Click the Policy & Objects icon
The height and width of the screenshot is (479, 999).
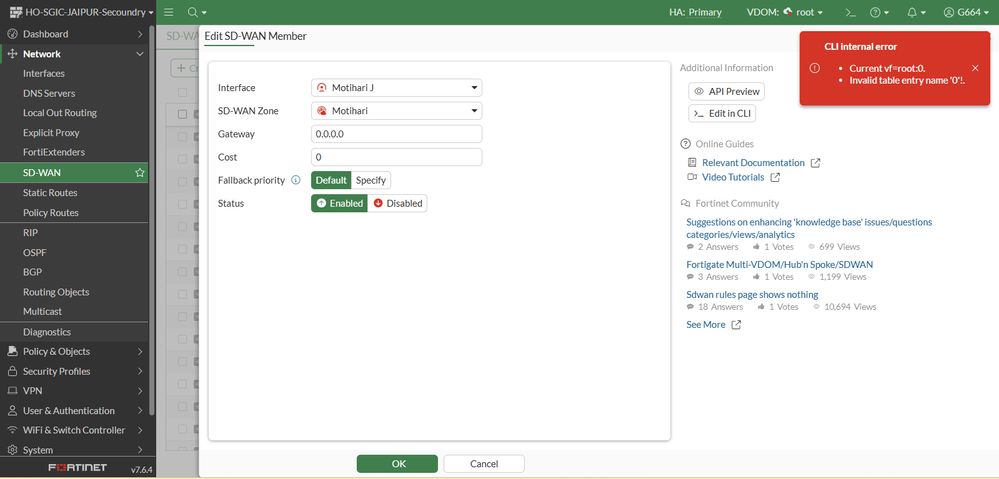click(x=12, y=352)
